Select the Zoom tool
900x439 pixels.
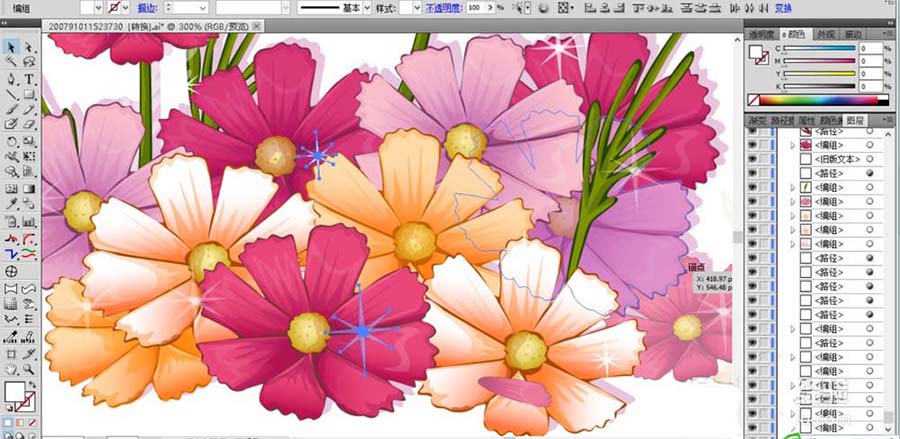click(28, 369)
